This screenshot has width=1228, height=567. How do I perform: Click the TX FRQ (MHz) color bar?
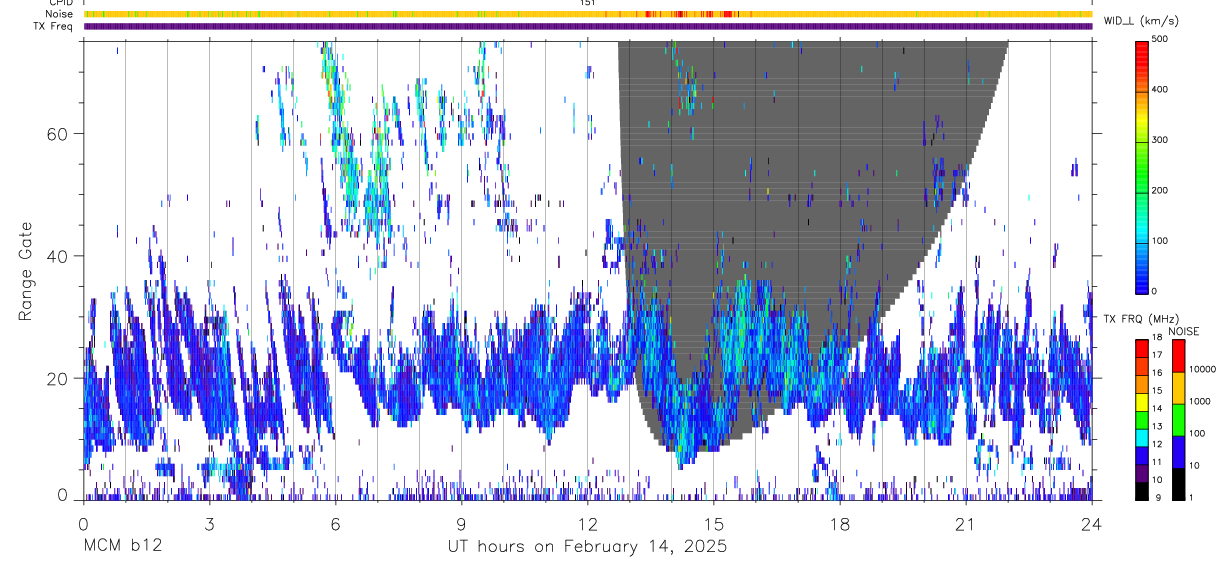click(x=1142, y=419)
